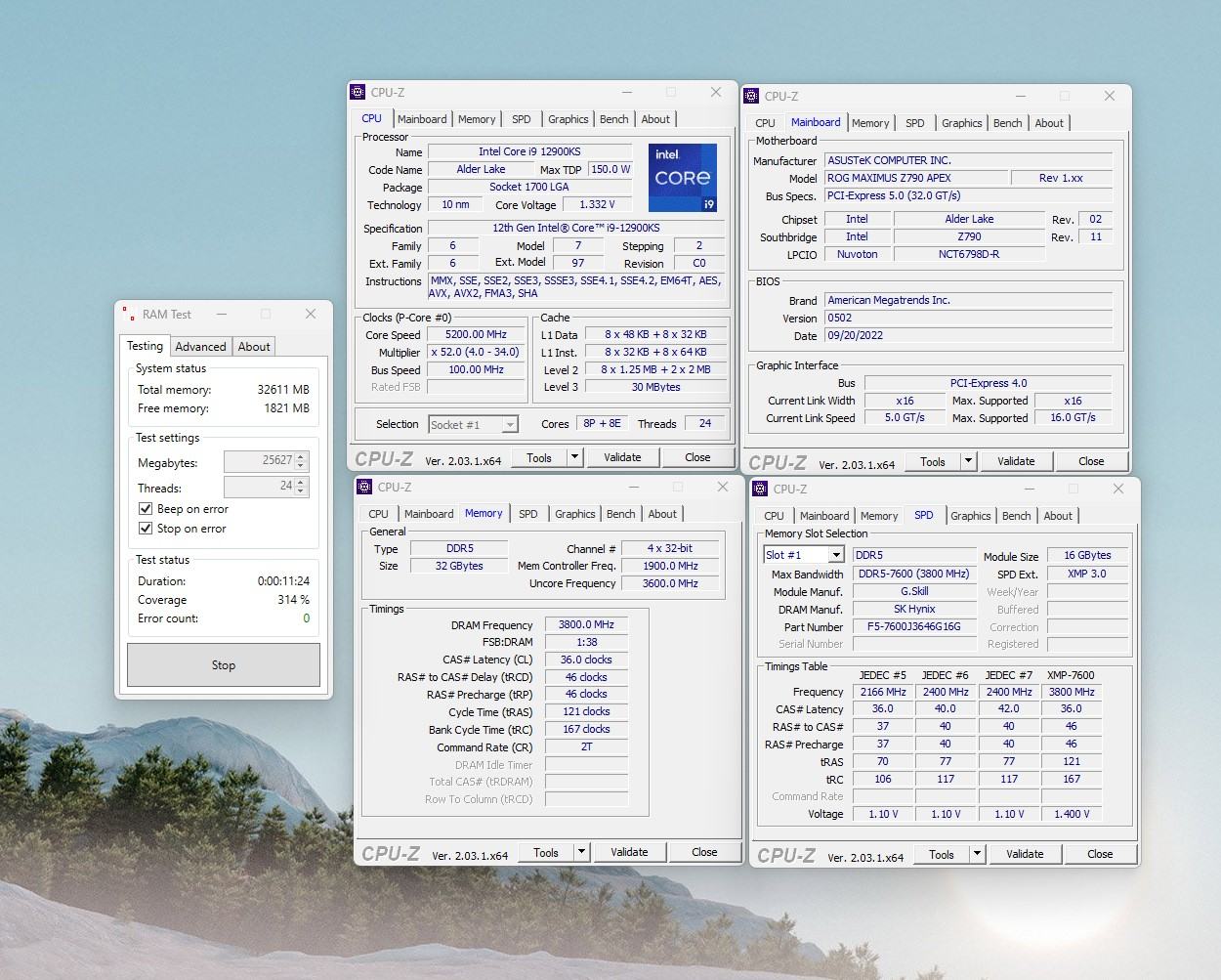Click the Coverage value 314 %
Image resolution: width=1221 pixels, height=980 pixels.
(x=293, y=600)
